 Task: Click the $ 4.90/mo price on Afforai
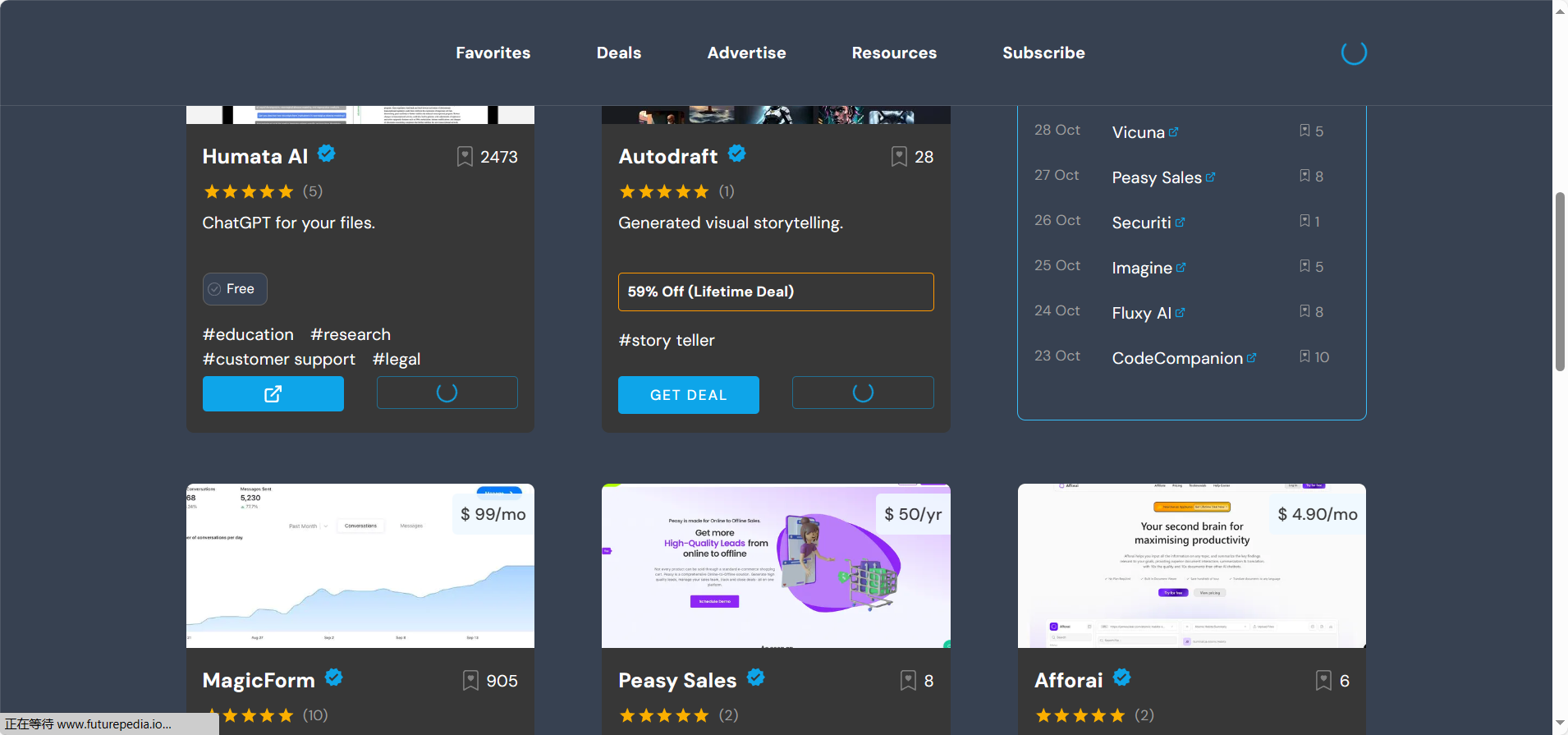point(1318,514)
